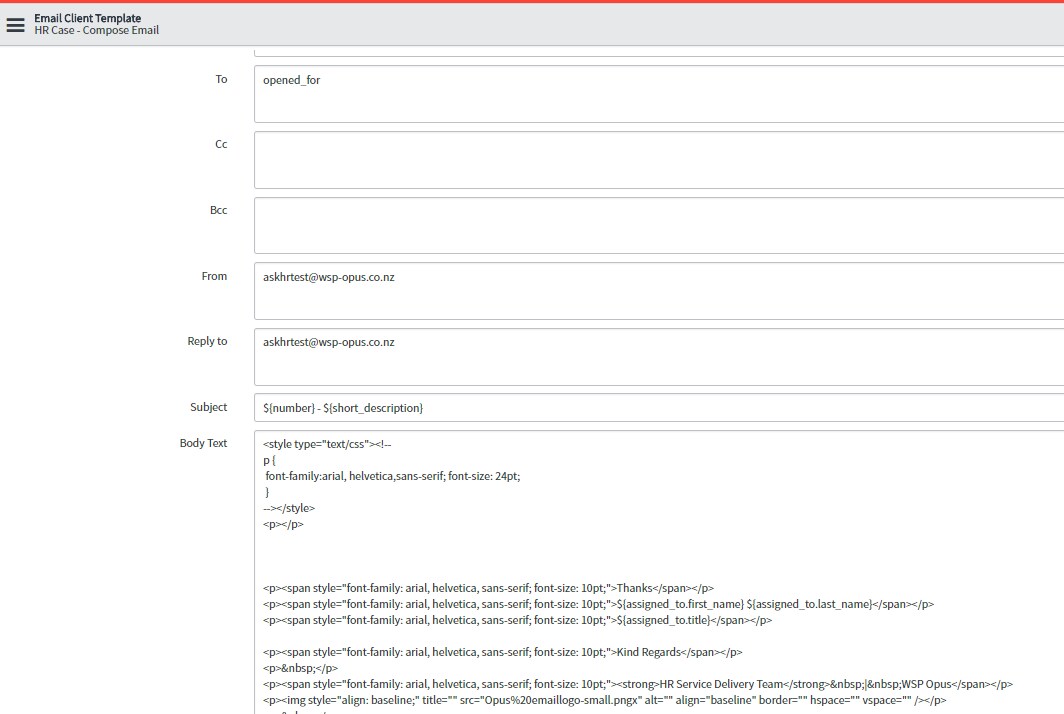
Task: Click the '<p>&nbsp;</p>' line in body
Action: pos(301,669)
